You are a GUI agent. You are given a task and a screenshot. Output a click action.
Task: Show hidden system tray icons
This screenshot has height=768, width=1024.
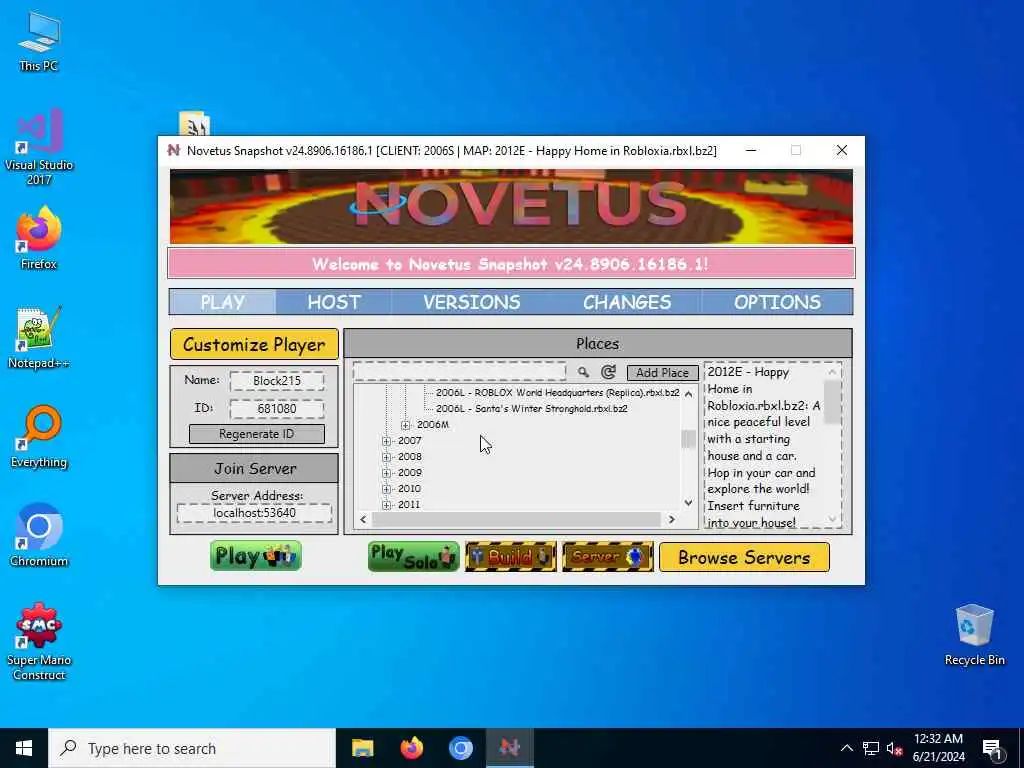click(846, 748)
